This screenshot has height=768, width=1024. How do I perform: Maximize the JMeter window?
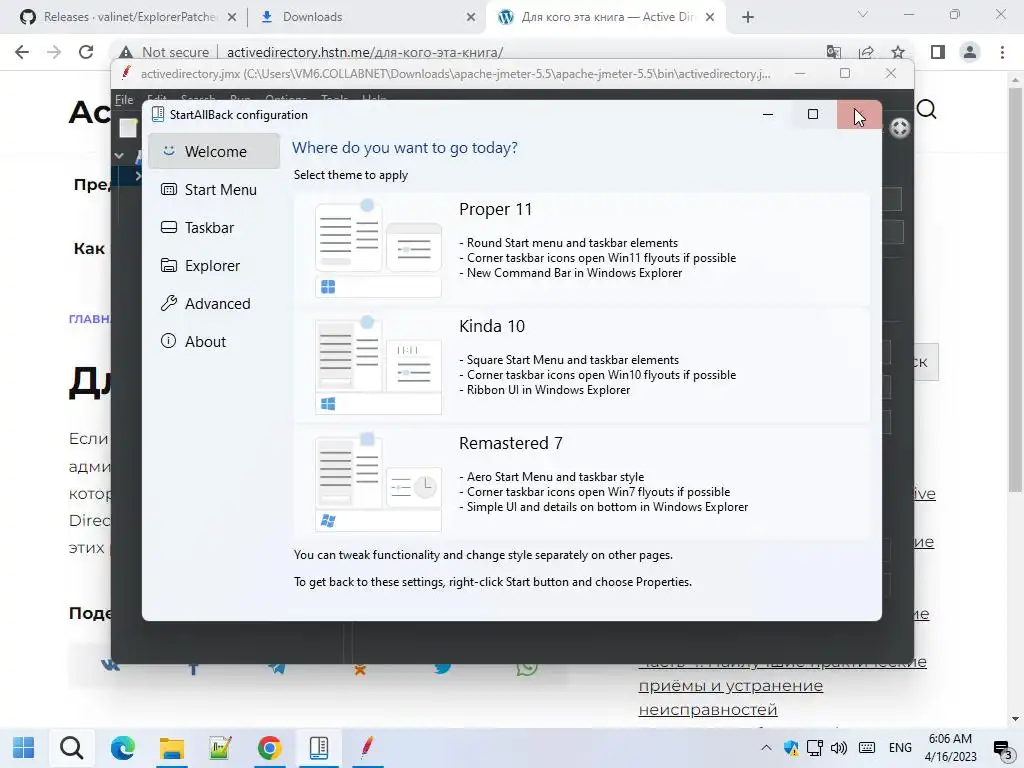click(845, 73)
